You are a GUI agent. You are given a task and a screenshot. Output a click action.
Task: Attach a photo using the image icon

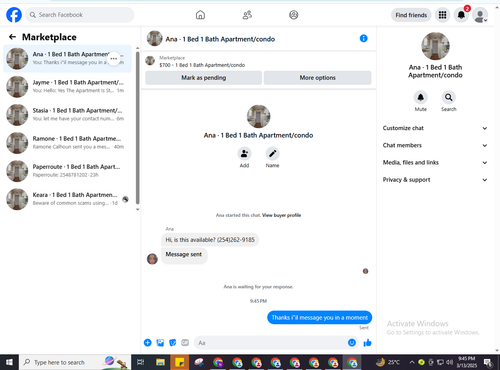coord(160,343)
